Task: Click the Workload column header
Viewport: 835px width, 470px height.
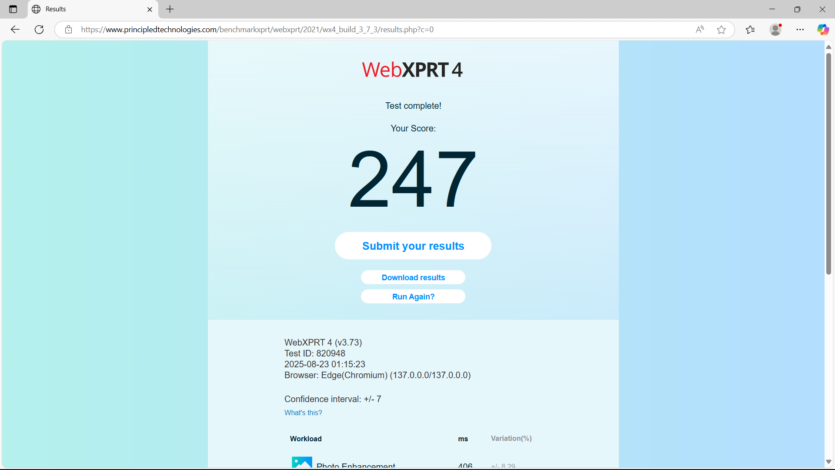Action: (306, 439)
